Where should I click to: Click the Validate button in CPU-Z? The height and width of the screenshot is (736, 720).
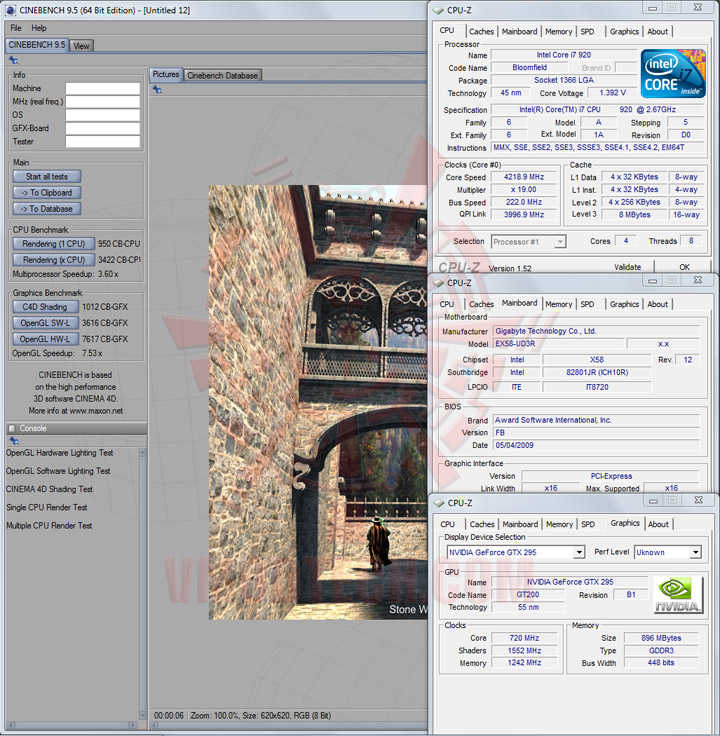(627, 267)
